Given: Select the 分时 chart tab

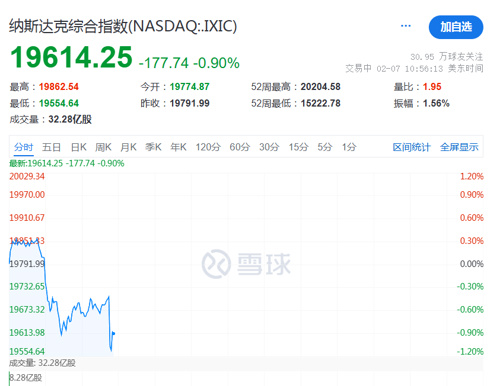Looking at the screenshot, I should pyautogui.click(x=24, y=147).
